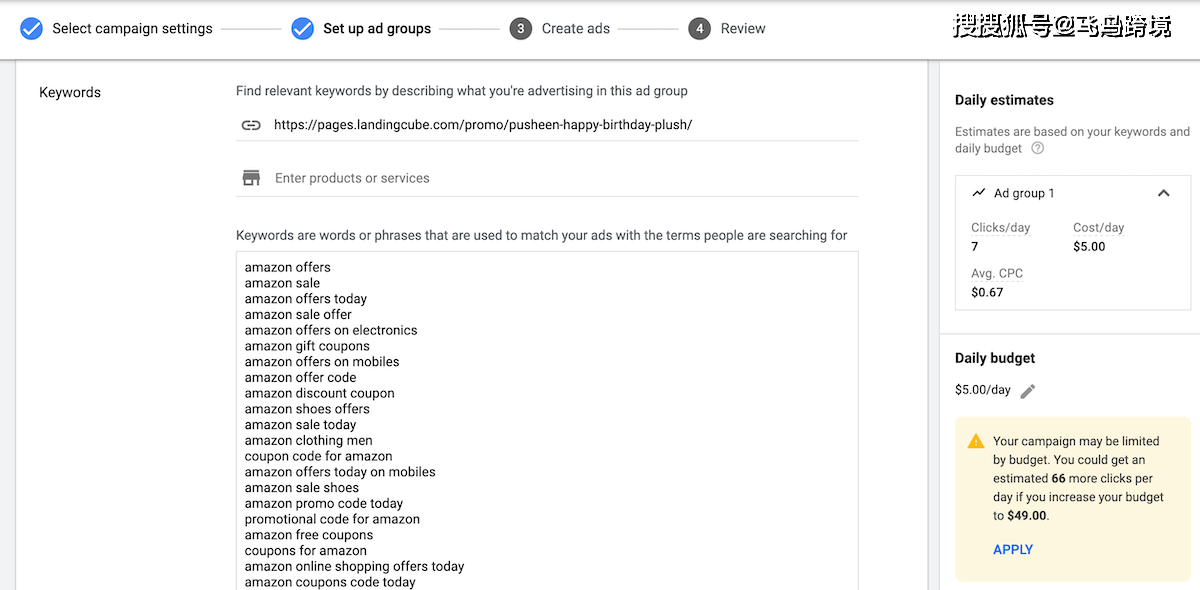Click the step 3 circle for Create ads
Viewport: 1200px width, 590px height.
(520, 28)
